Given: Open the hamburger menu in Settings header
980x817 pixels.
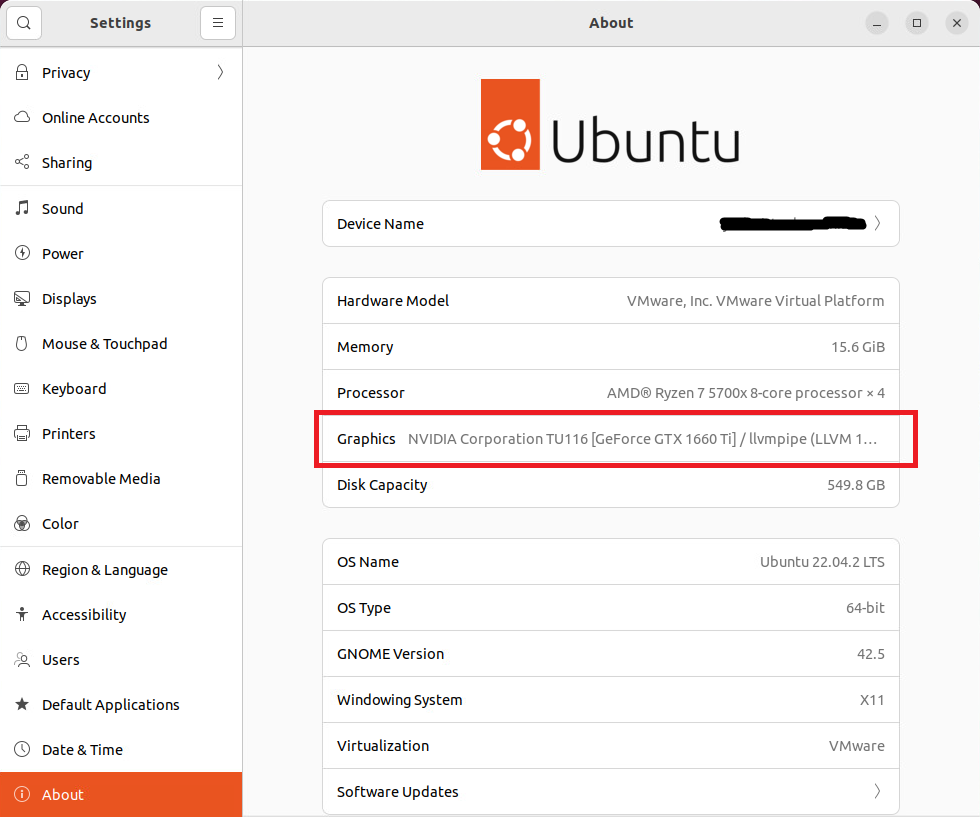Looking at the screenshot, I should (218, 23).
